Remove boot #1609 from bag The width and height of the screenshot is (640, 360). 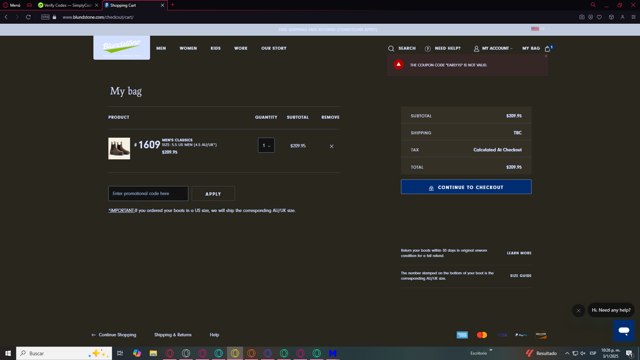[x=331, y=146]
